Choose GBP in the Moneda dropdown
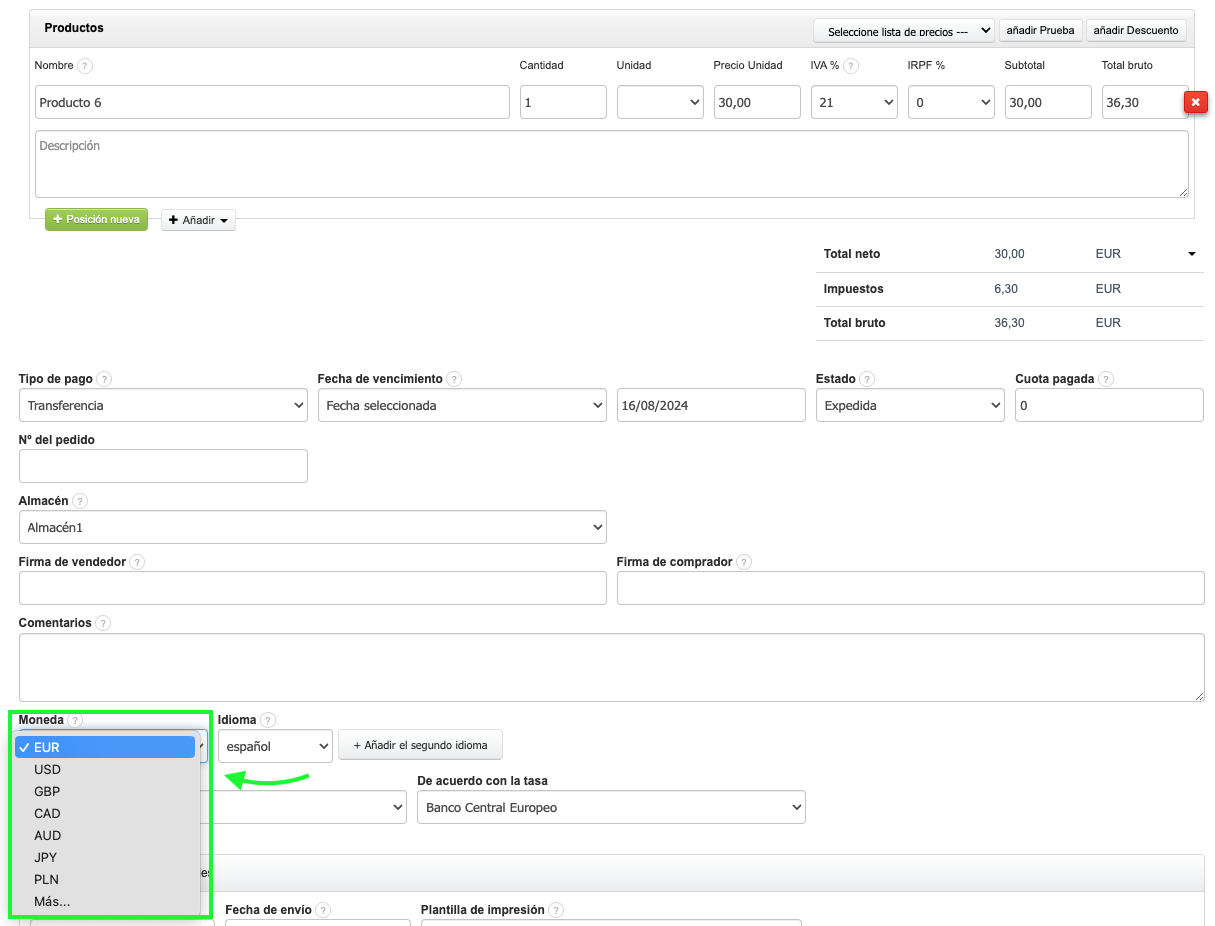Viewport: 1215px width, 926px height. (47, 792)
